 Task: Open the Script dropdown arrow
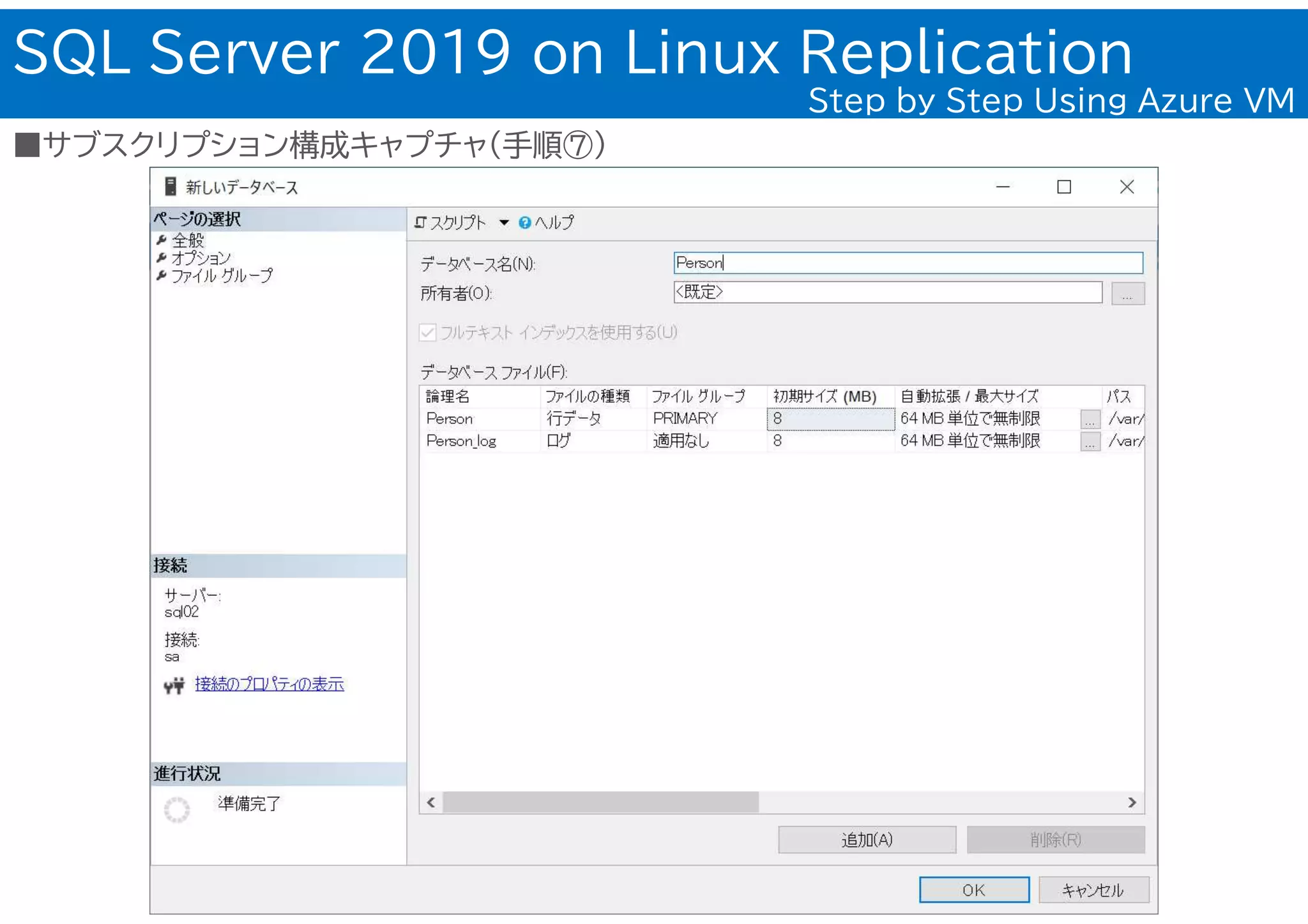tap(504, 223)
